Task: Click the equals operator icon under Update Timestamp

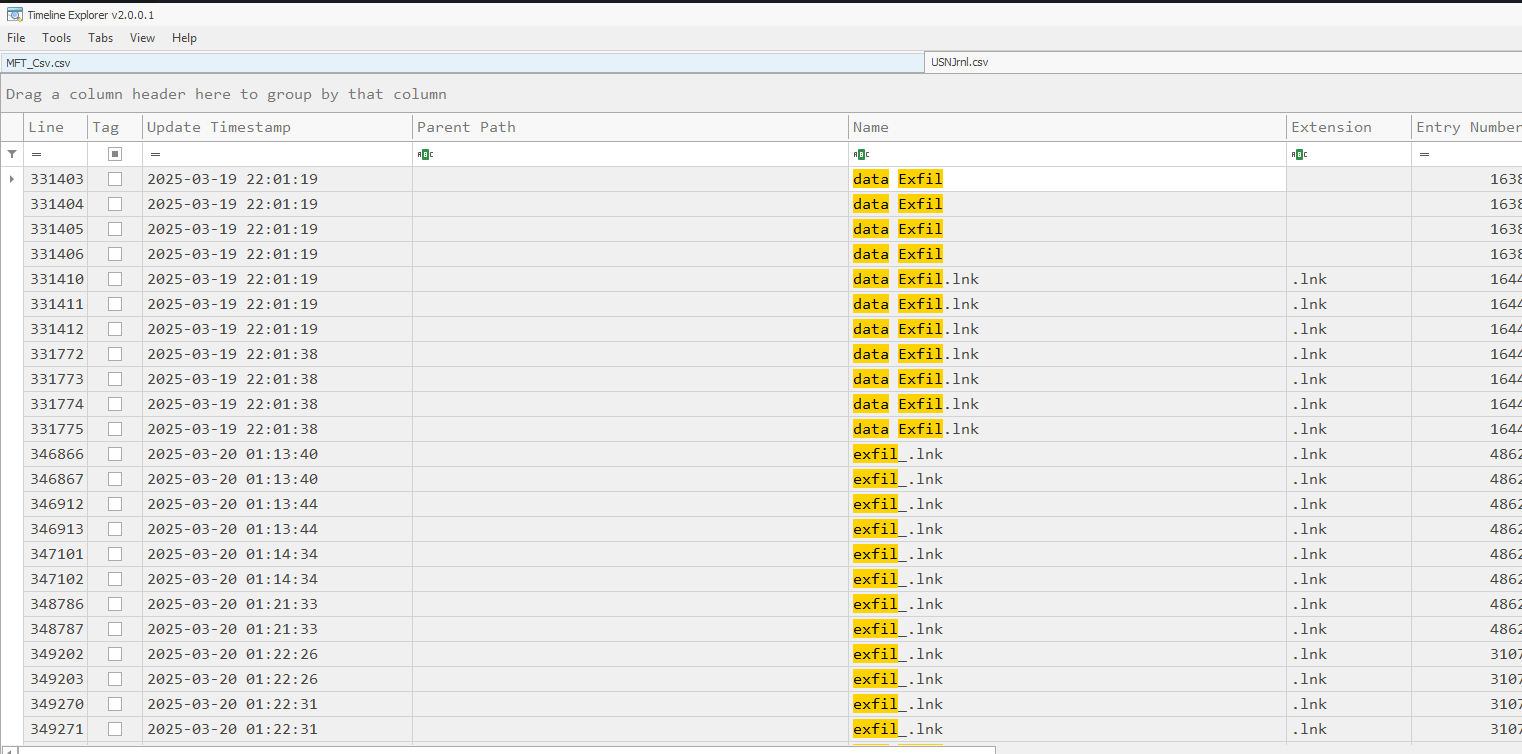Action: pyautogui.click(x=155, y=154)
